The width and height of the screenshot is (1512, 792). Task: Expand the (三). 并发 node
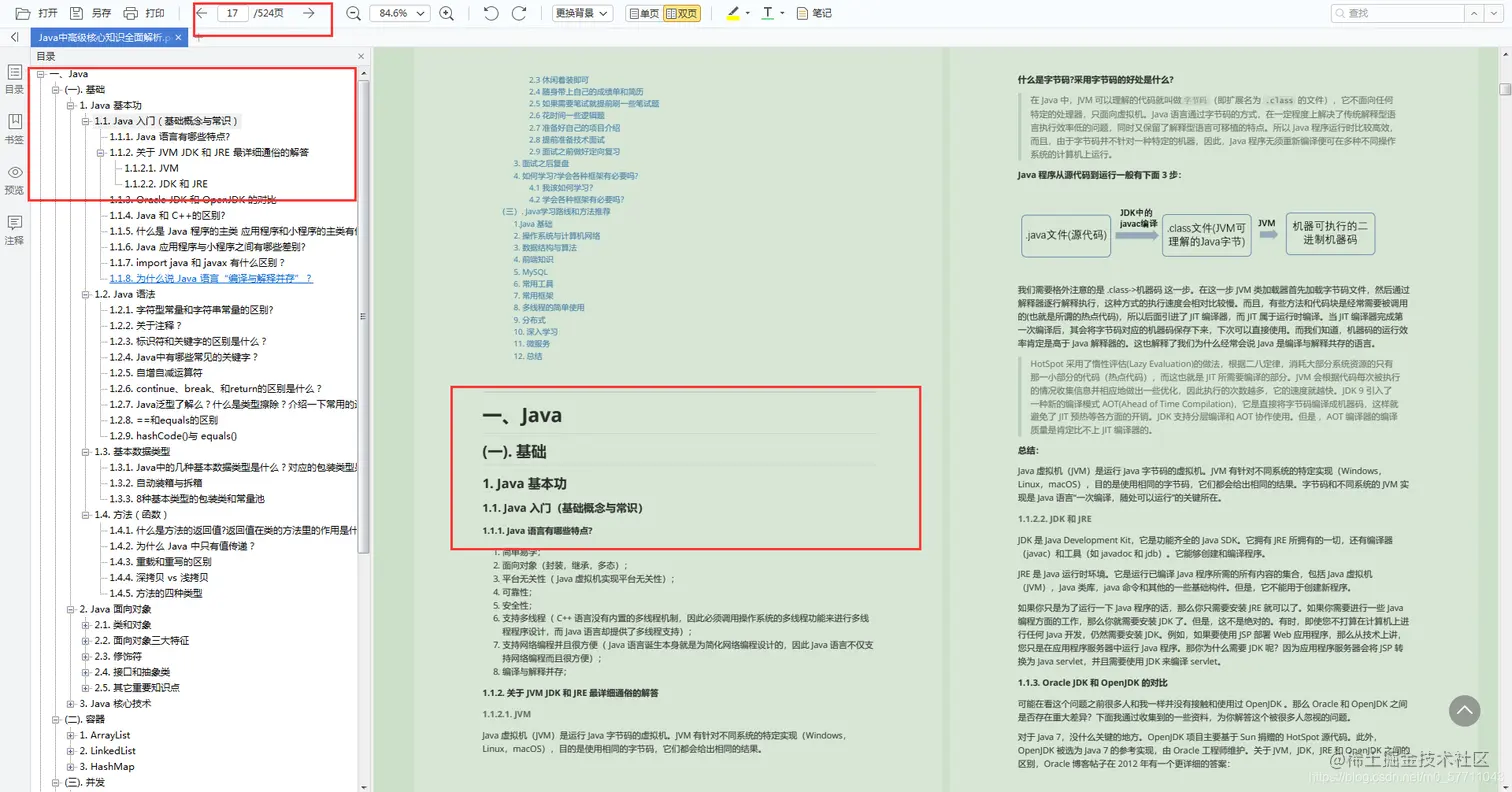[56, 782]
